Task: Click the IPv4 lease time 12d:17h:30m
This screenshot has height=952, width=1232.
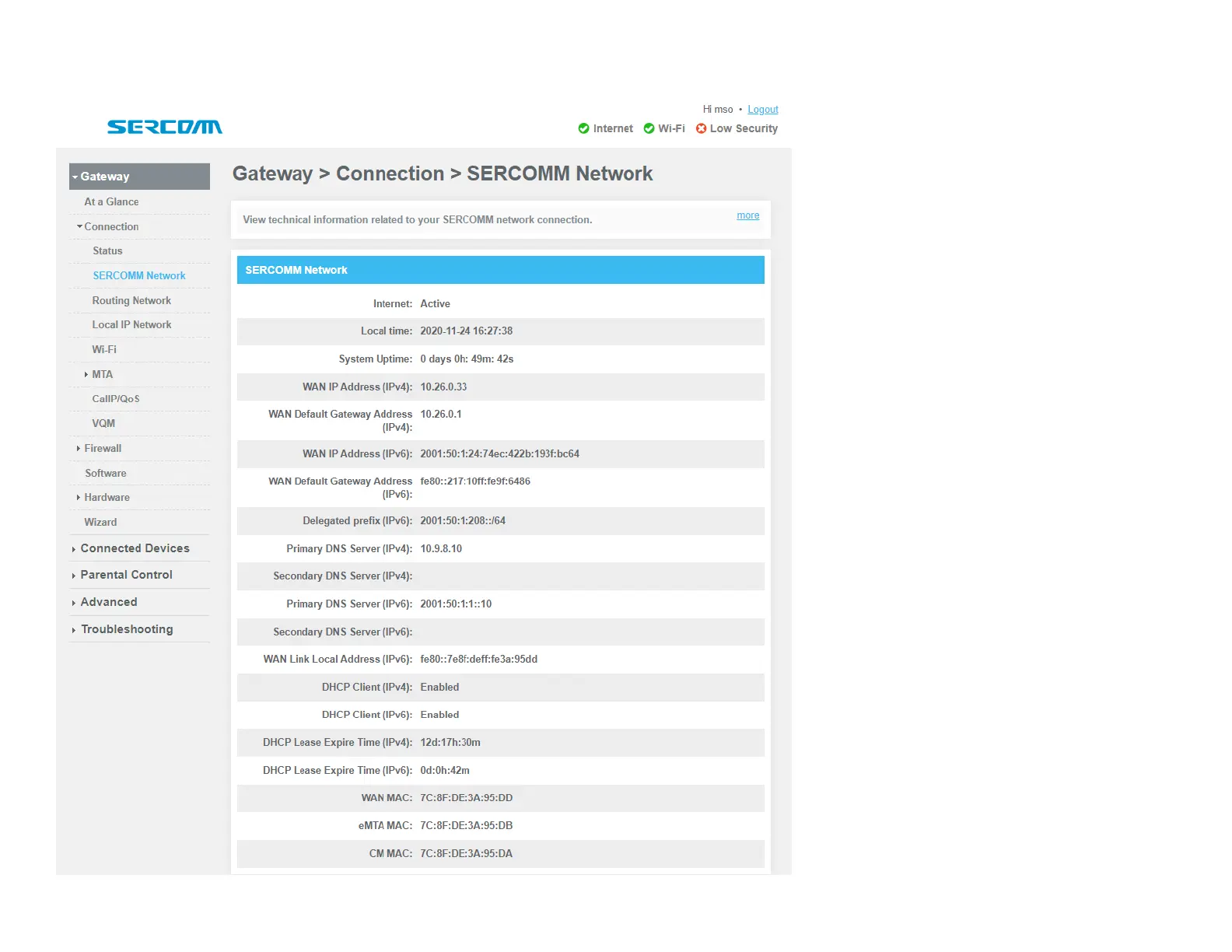Action: coord(450,742)
